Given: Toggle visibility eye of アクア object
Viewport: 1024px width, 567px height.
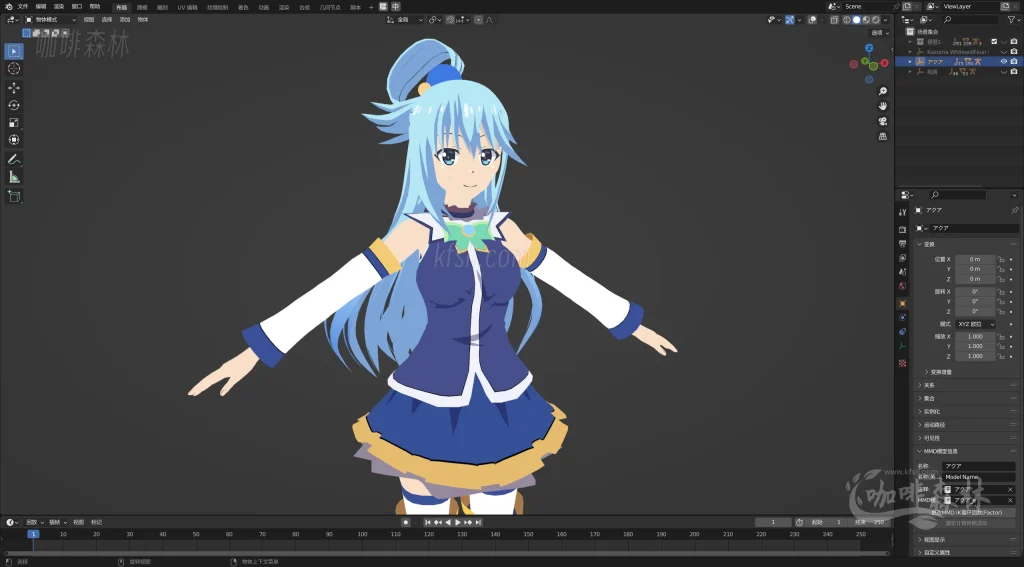Looking at the screenshot, I should (1004, 61).
